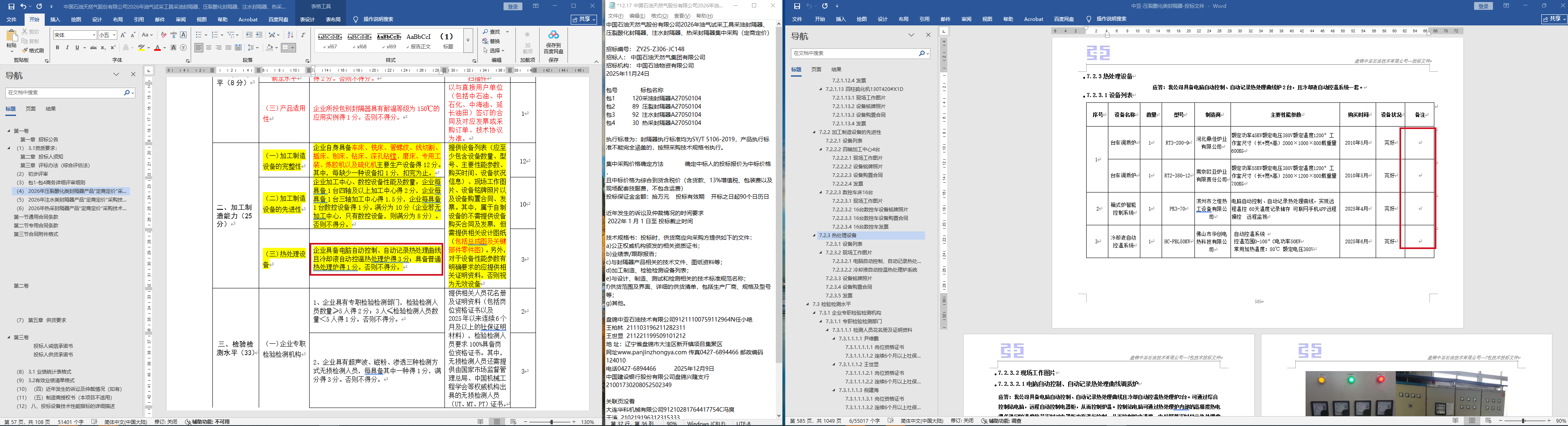Show or hide paragraph marks
1568x426 pixels.
[x=303, y=35]
